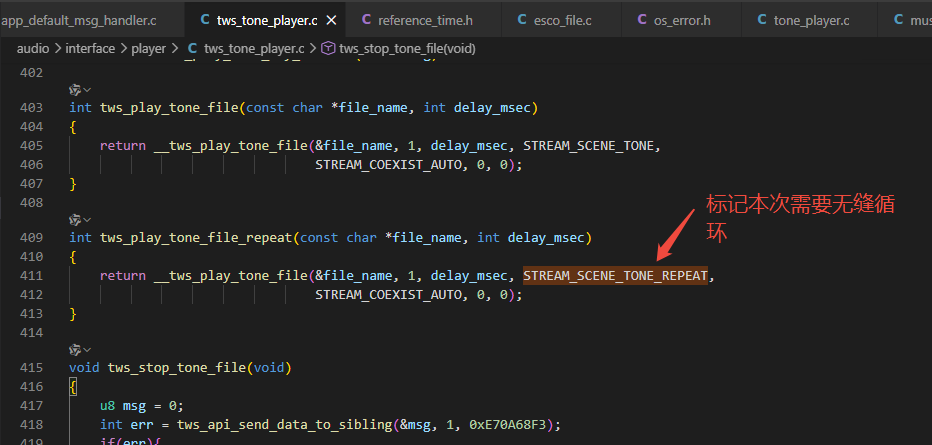Click AI codelens icon above tws_stop_tone_file

(x=75, y=349)
